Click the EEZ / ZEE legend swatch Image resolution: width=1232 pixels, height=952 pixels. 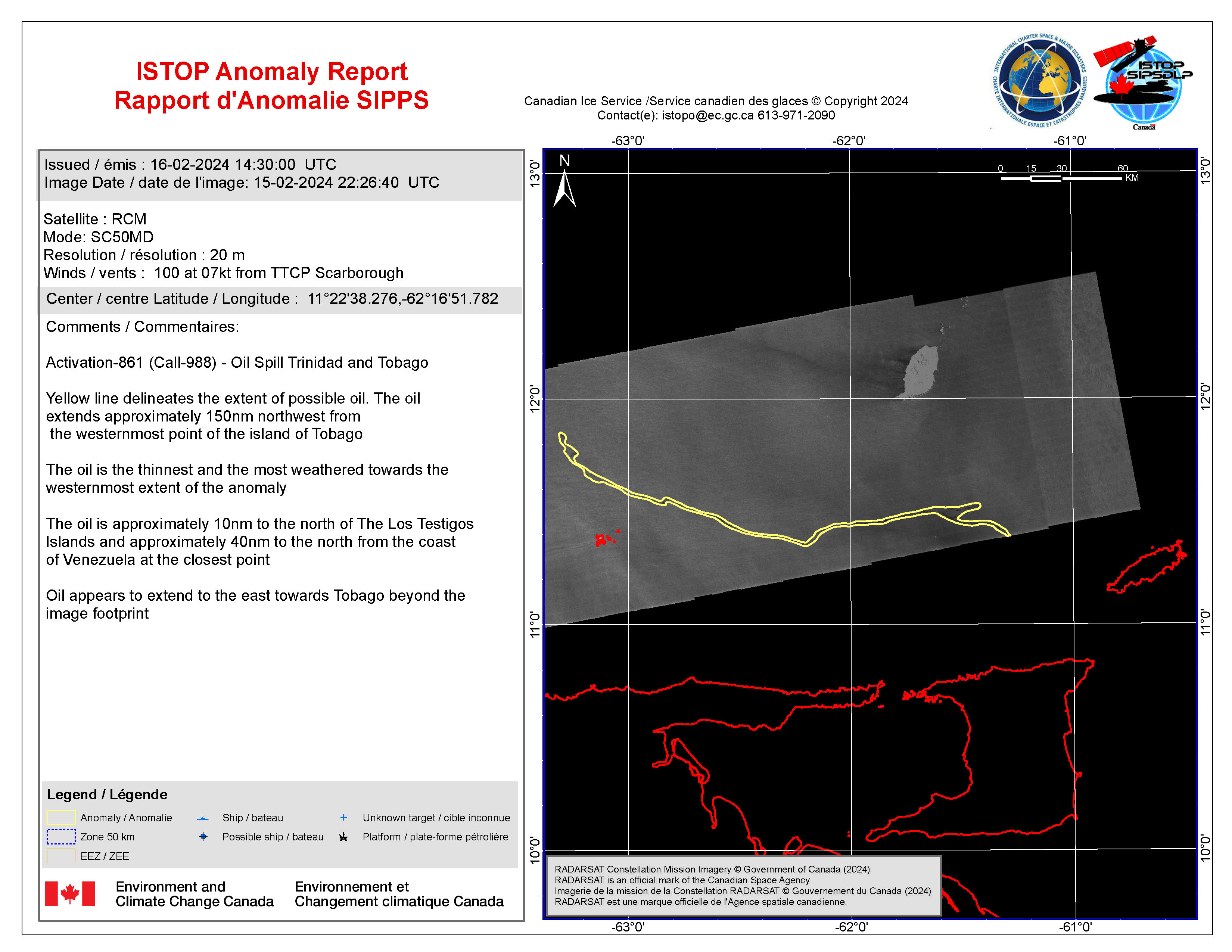(61, 856)
